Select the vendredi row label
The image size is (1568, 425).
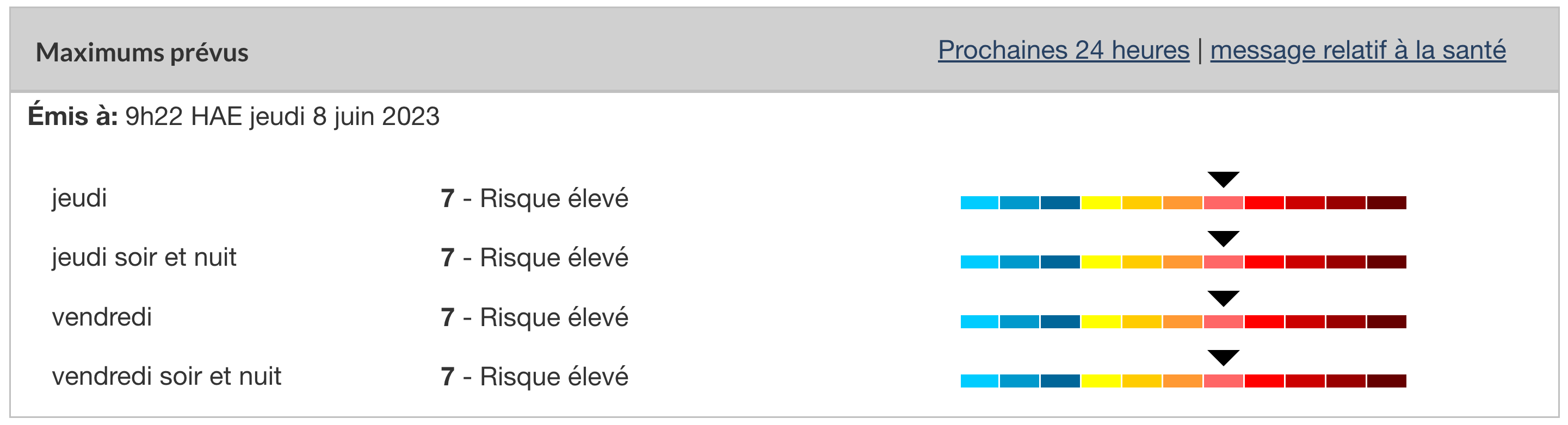point(102,317)
